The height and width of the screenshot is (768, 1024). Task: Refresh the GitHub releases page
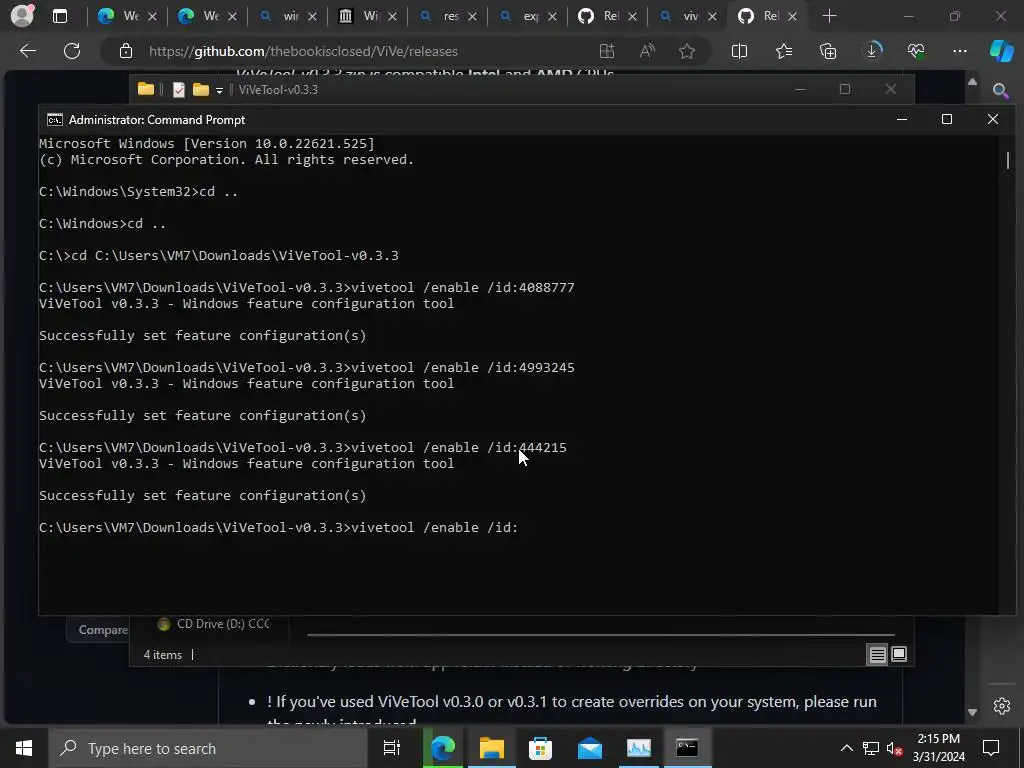click(72, 51)
